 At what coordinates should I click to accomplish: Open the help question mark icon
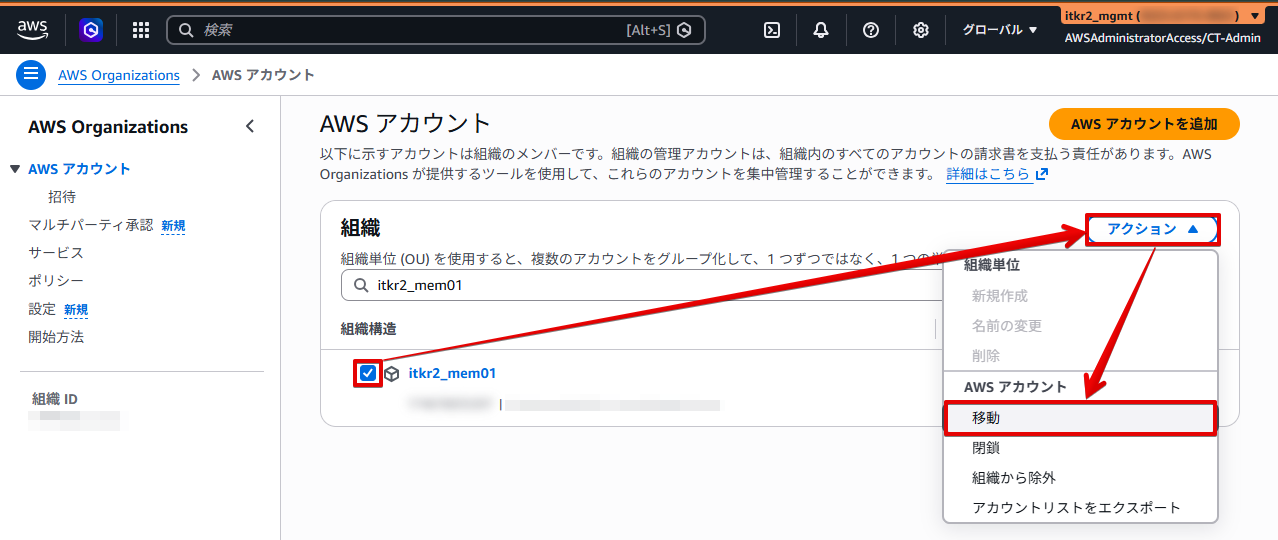871,30
